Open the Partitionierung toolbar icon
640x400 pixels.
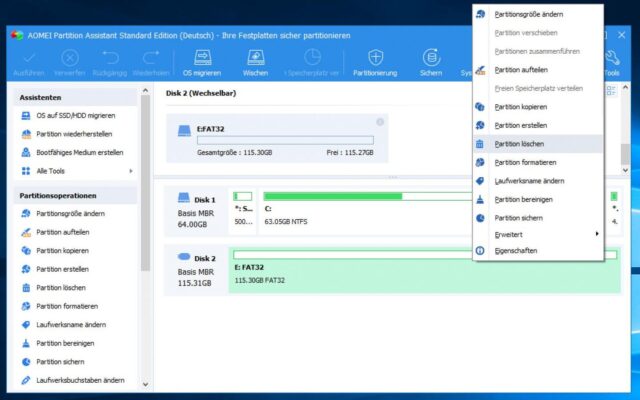[x=375, y=58]
